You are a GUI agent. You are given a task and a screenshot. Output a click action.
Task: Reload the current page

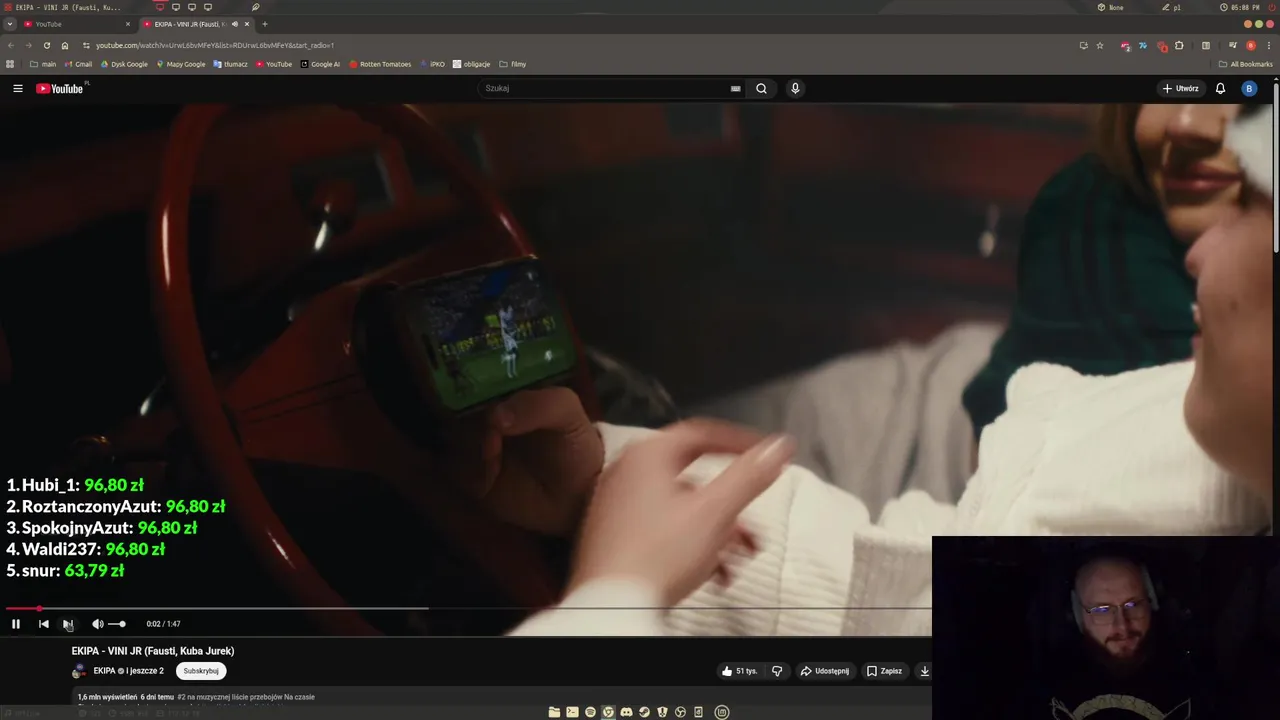[x=46, y=45]
